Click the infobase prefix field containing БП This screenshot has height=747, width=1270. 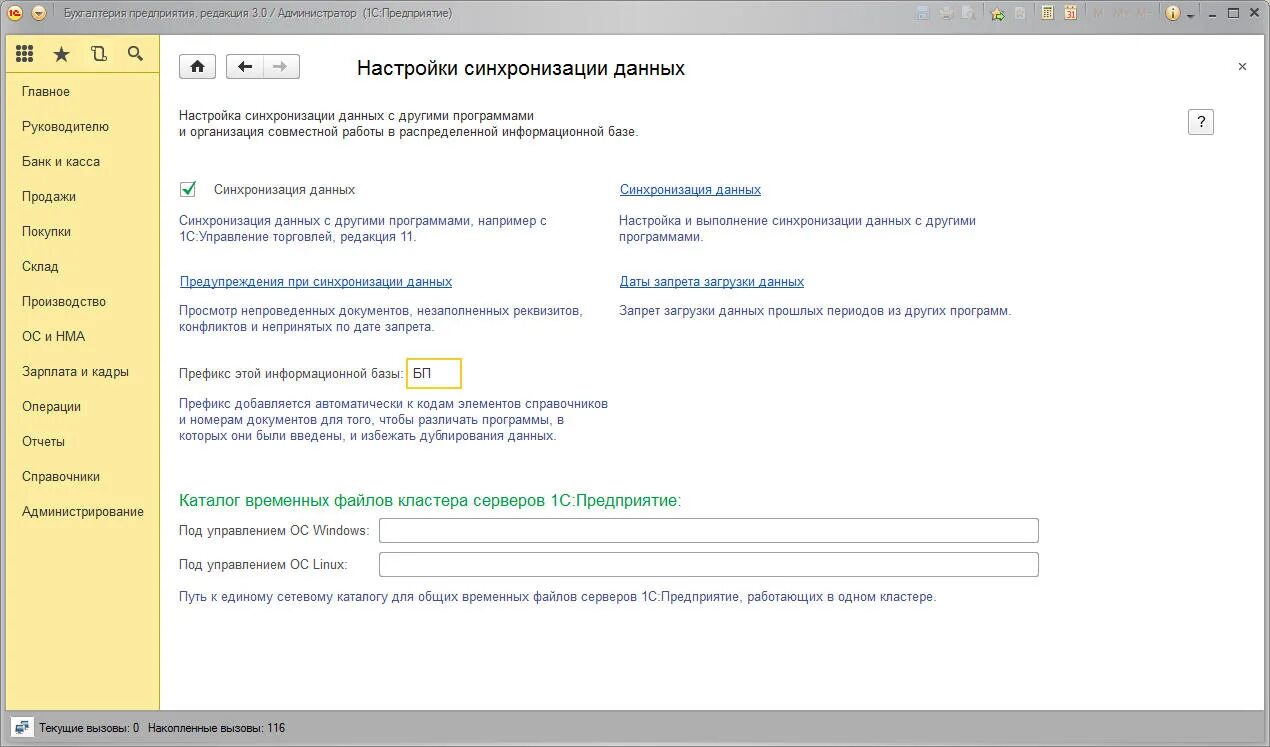[433, 373]
